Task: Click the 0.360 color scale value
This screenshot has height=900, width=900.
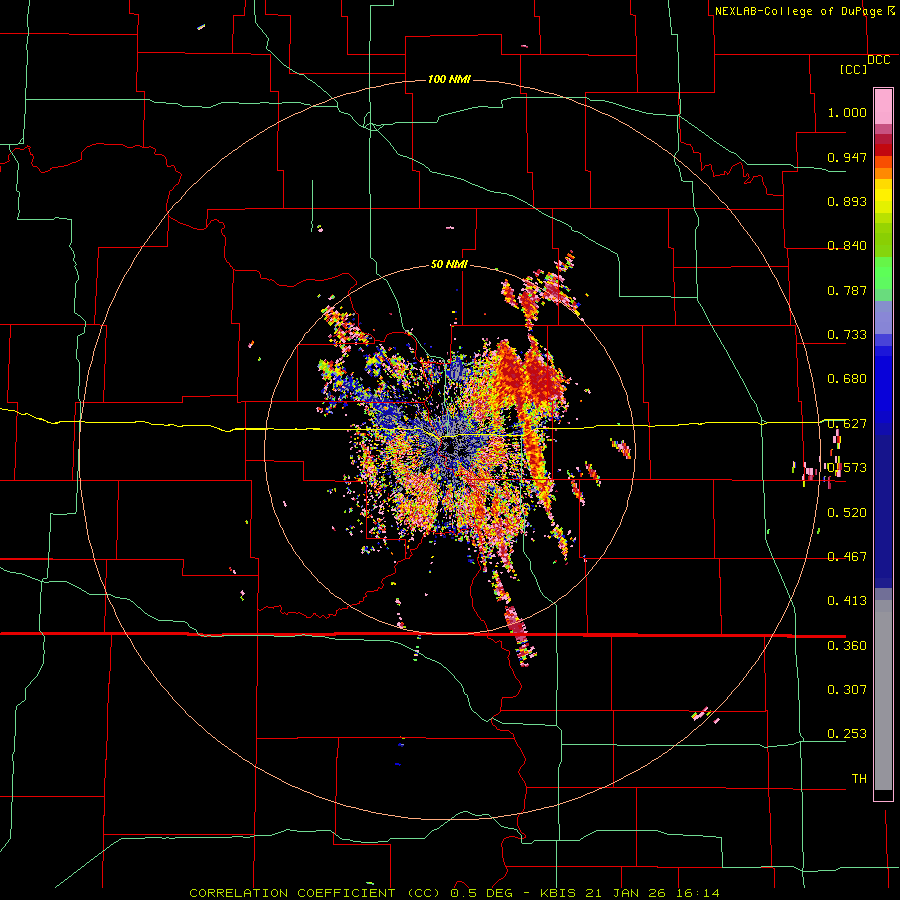Action: pyautogui.click(x=847, y=645)
